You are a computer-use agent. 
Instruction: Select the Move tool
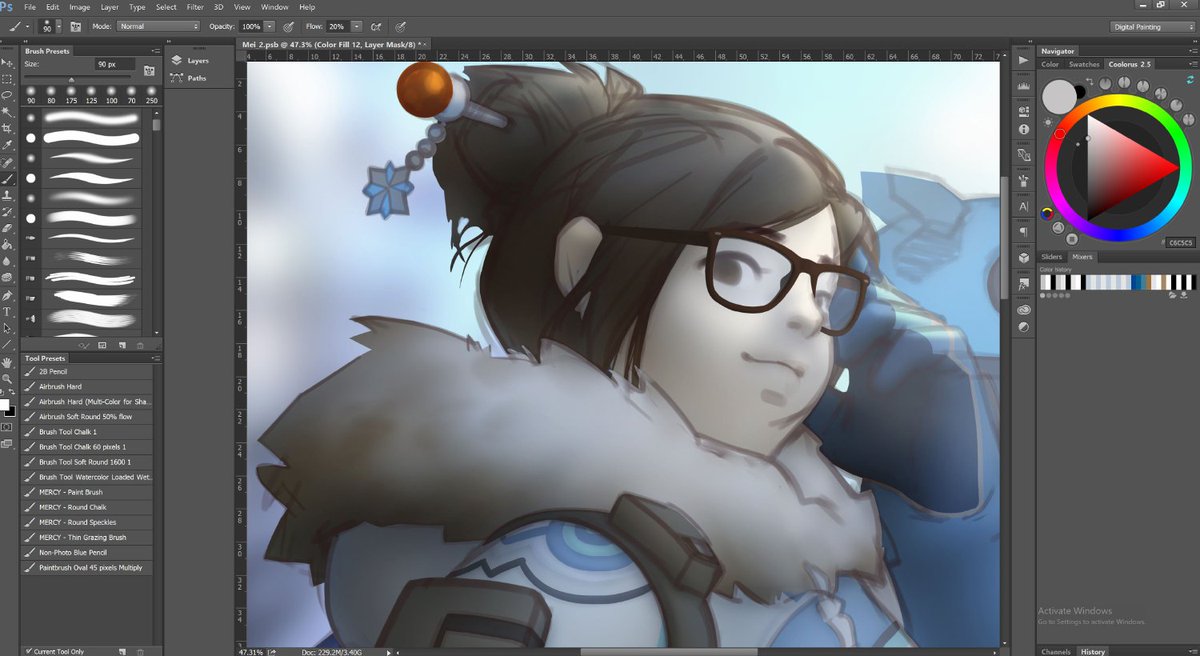(7, 62)
